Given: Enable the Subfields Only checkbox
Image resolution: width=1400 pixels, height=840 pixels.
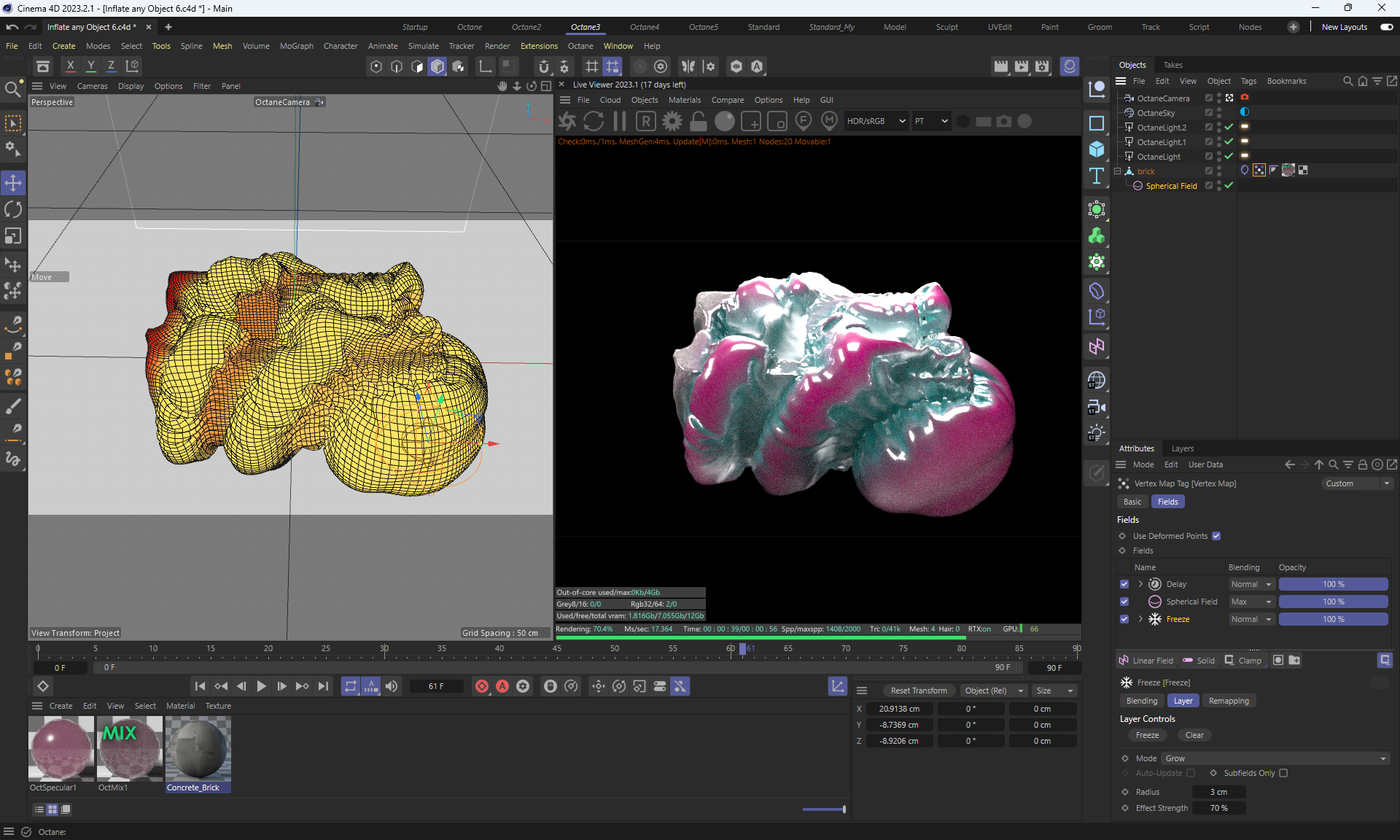Looking at the screenshot, I should [x=1283, y=773].
